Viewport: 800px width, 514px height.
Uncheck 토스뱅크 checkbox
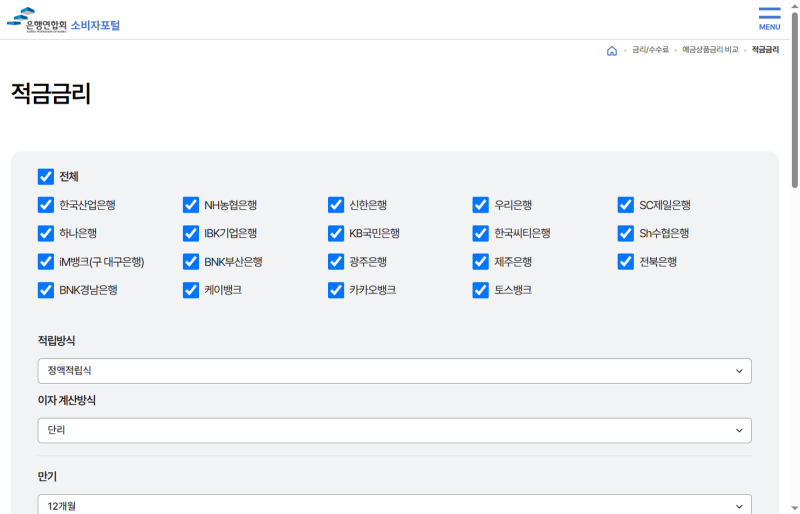[x=481, y=290]
